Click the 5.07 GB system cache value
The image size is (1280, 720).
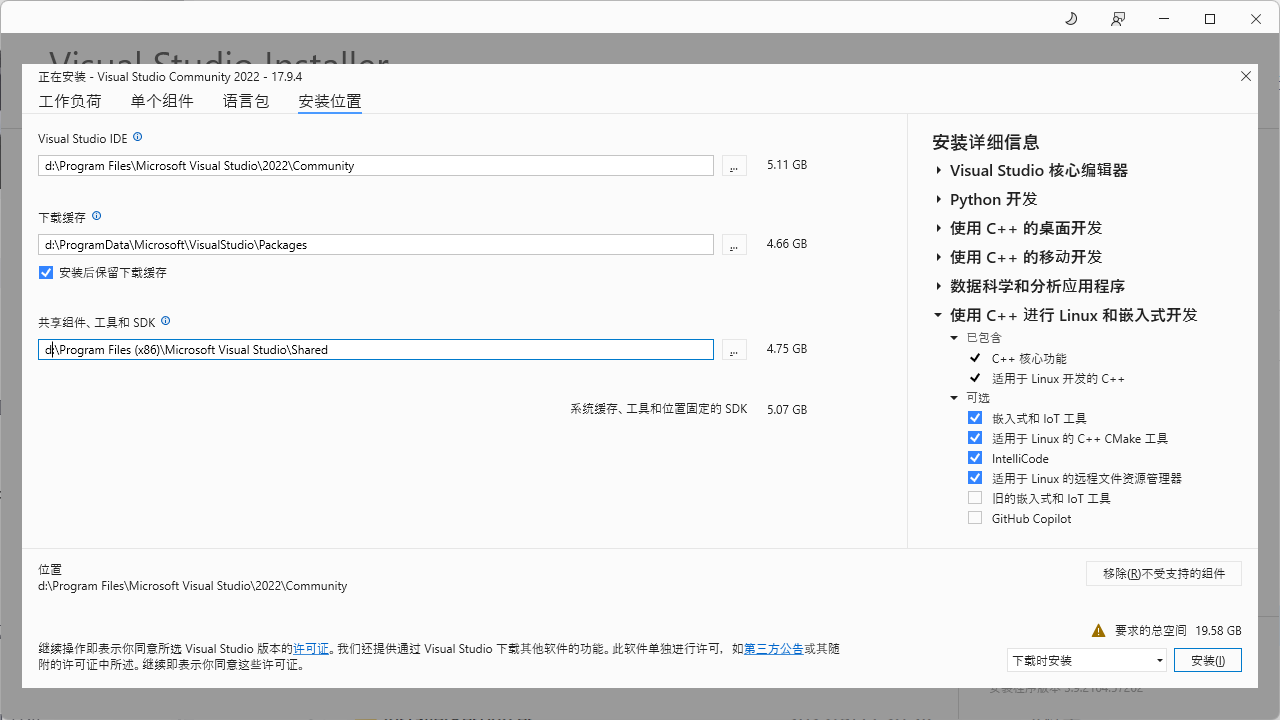(787, 410)
